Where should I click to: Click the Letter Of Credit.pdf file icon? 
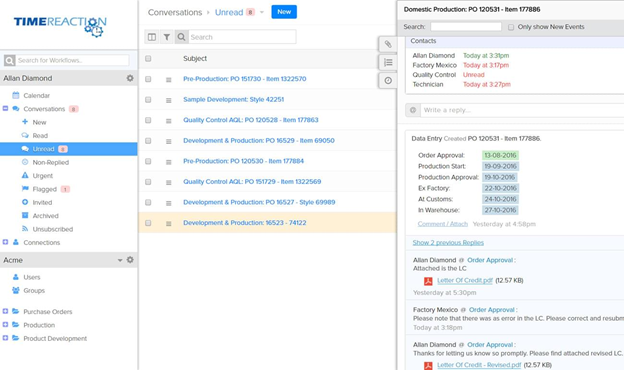coord(428,281)
